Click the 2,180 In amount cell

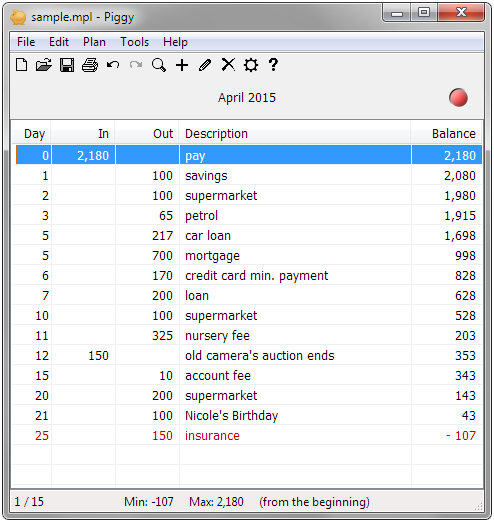(83, 155)
